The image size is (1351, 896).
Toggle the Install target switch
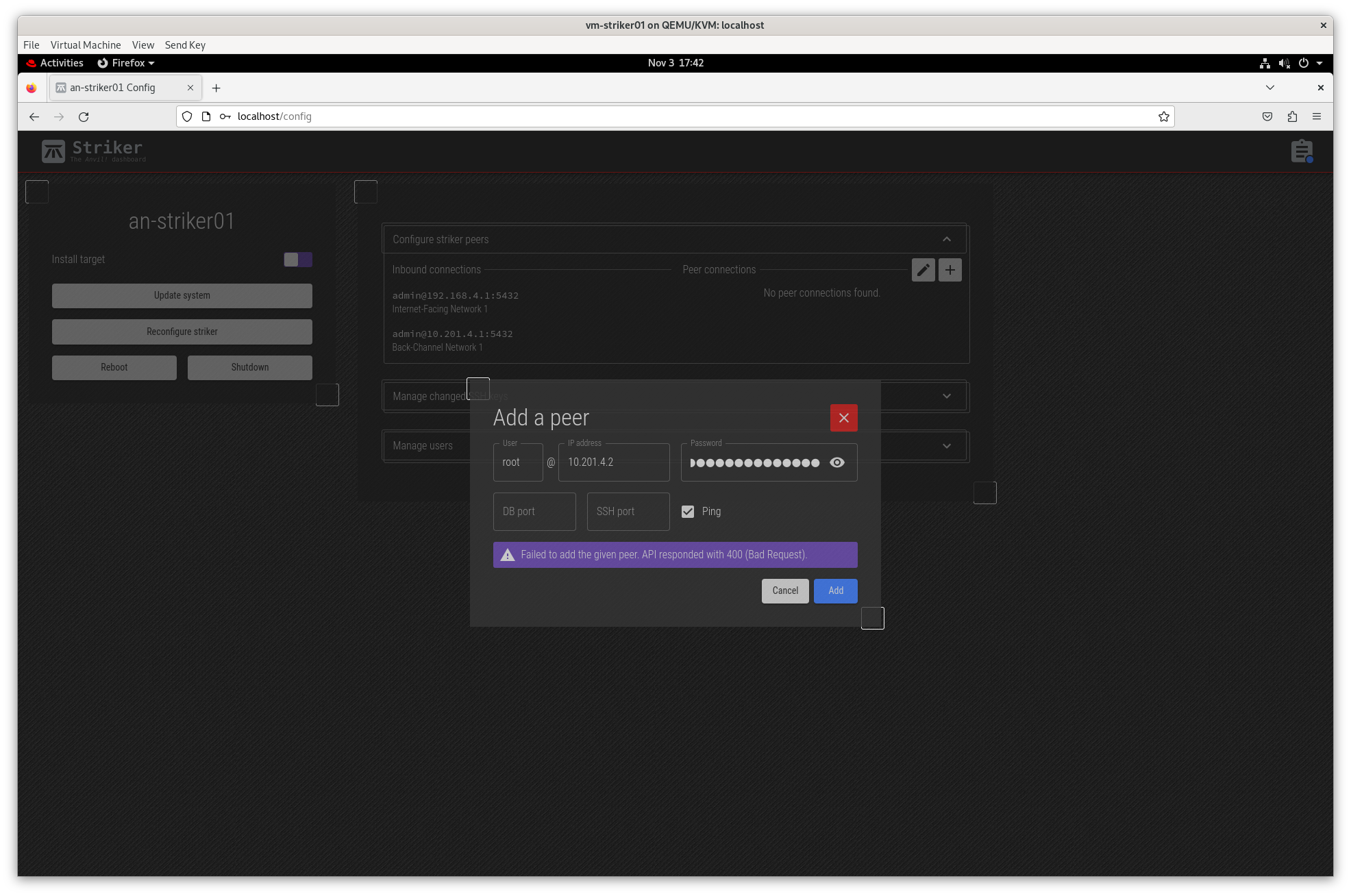[x=298, y=260]
